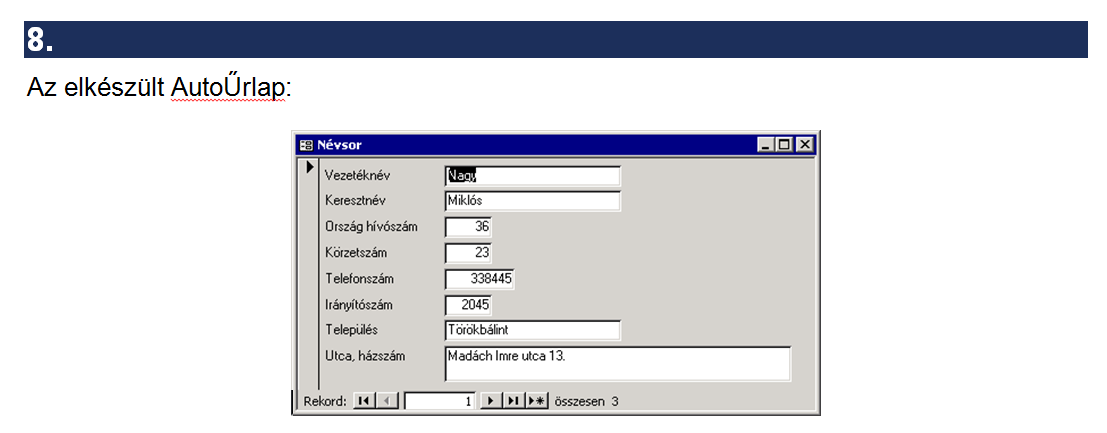Select the Irányítószám field showing 2045
The height and width of the screenshot is (433, 1107).
tap(468, 304)
